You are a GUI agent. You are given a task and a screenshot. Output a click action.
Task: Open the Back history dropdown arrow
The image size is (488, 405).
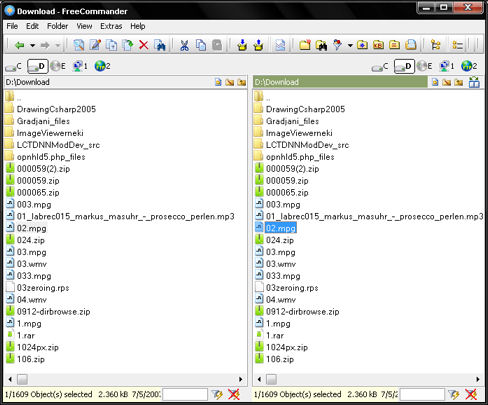[x=32, y=45]
